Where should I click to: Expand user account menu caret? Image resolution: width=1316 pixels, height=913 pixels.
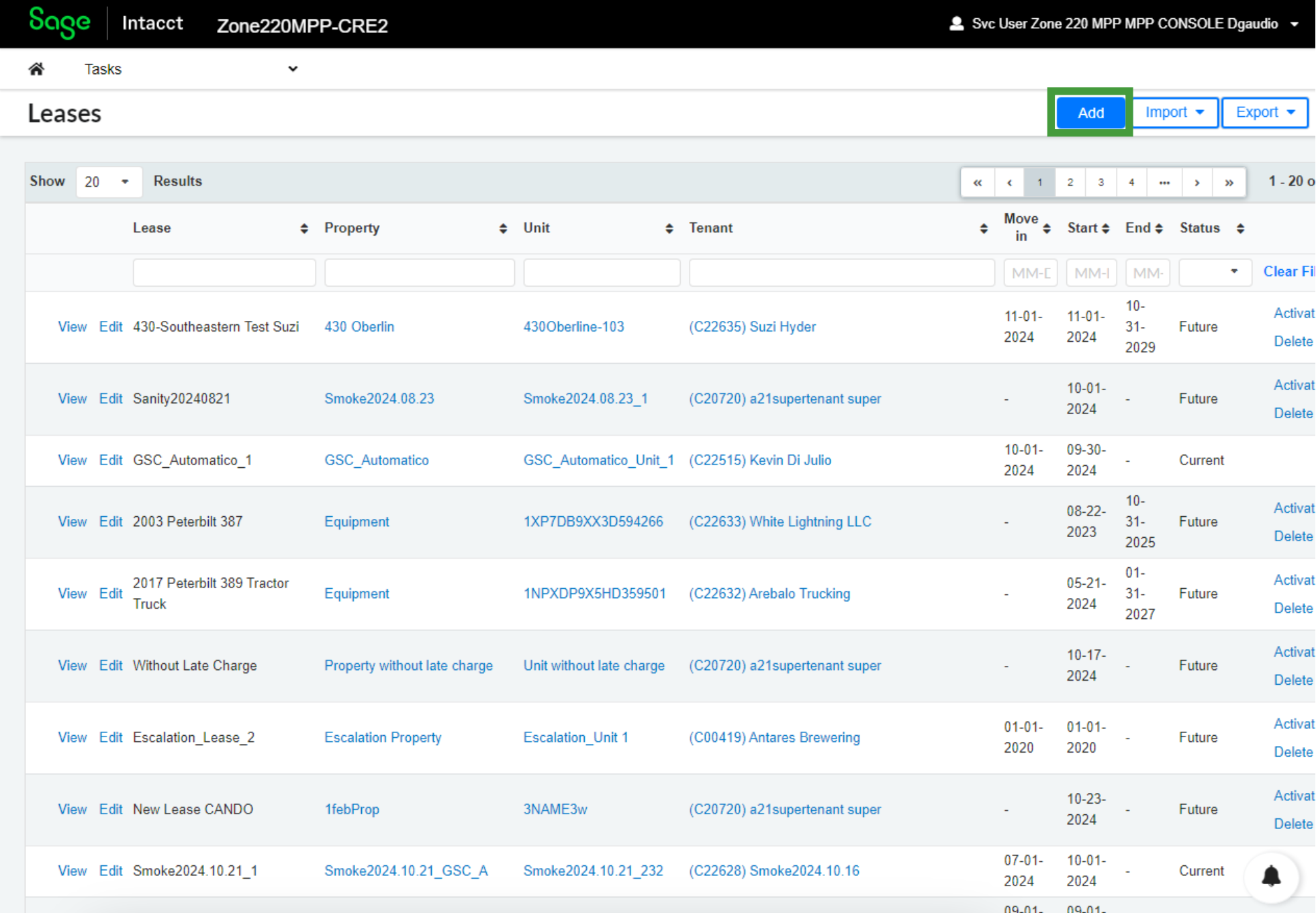pyautogui.click(x=1294, y=24)
